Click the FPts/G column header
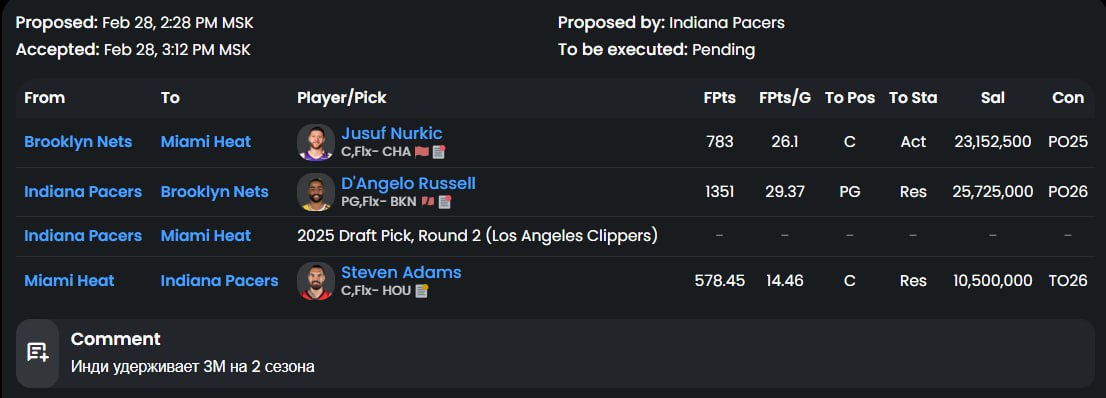This screenshot has width=1106, height=398. 785,98
